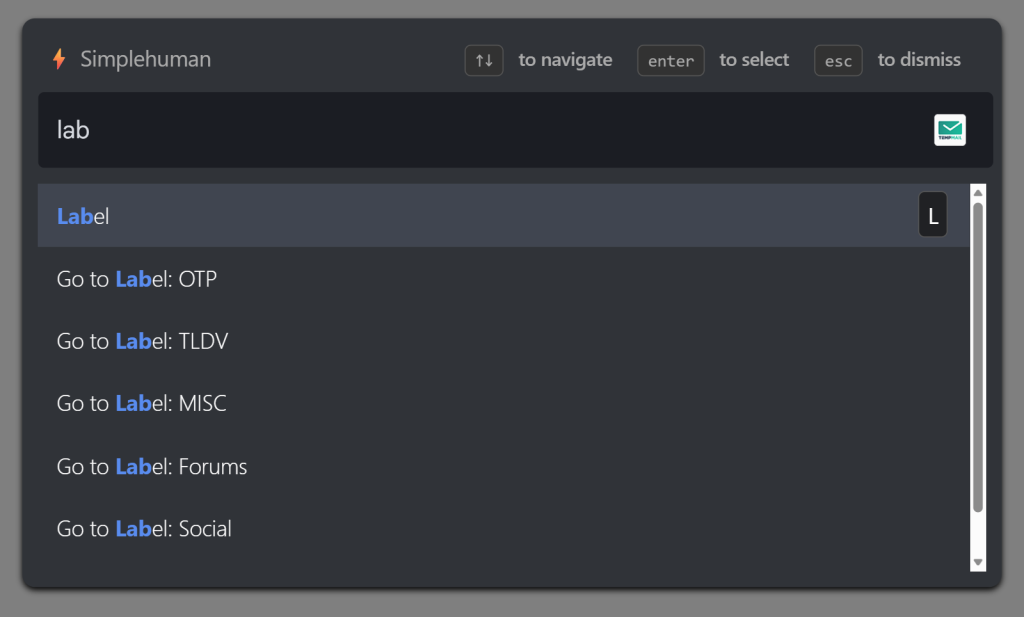The width and height of the screenshot is (1024, 617).
Task: Click the "to dismiss" hint text
Action: [919, 60]
